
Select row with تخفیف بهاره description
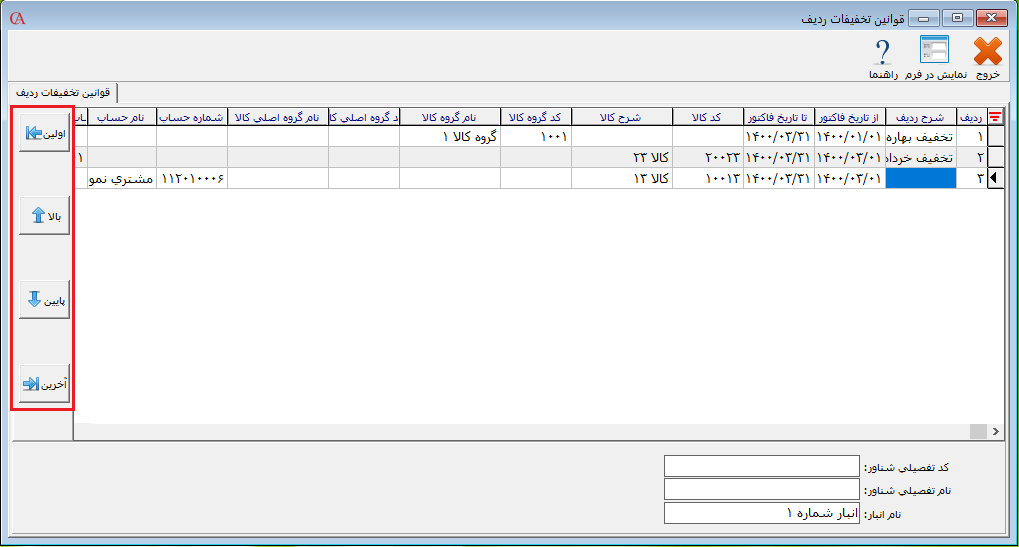pos(921,136)
